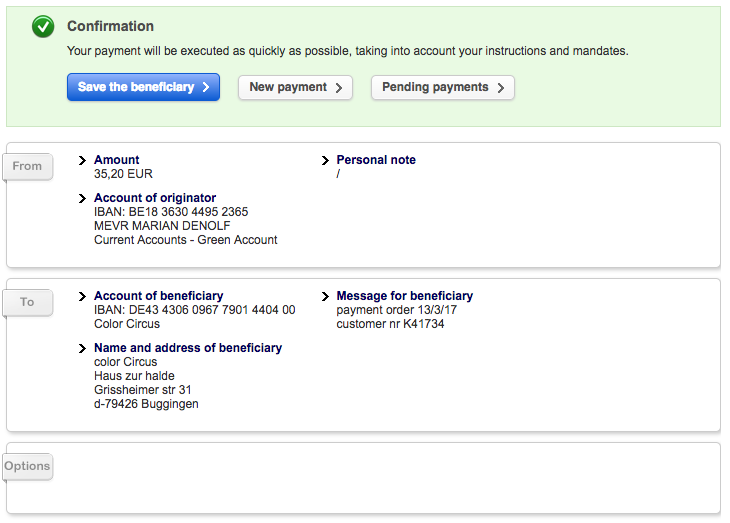Click the chevron beside Amount
This screenshot has height=523, width=730.
point(83,160)
